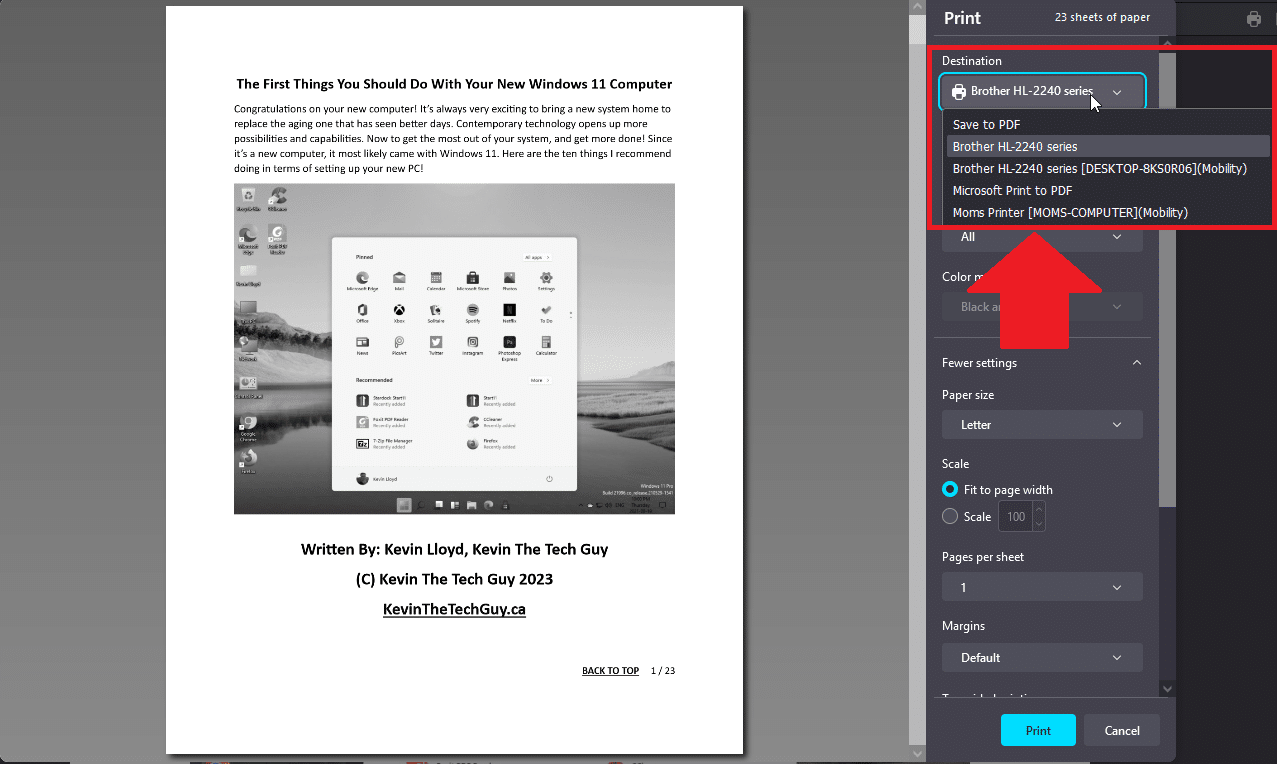
Task: Click the printer icon in browser toolbar
Action: pyautogui.click(x=1254, y=19)
